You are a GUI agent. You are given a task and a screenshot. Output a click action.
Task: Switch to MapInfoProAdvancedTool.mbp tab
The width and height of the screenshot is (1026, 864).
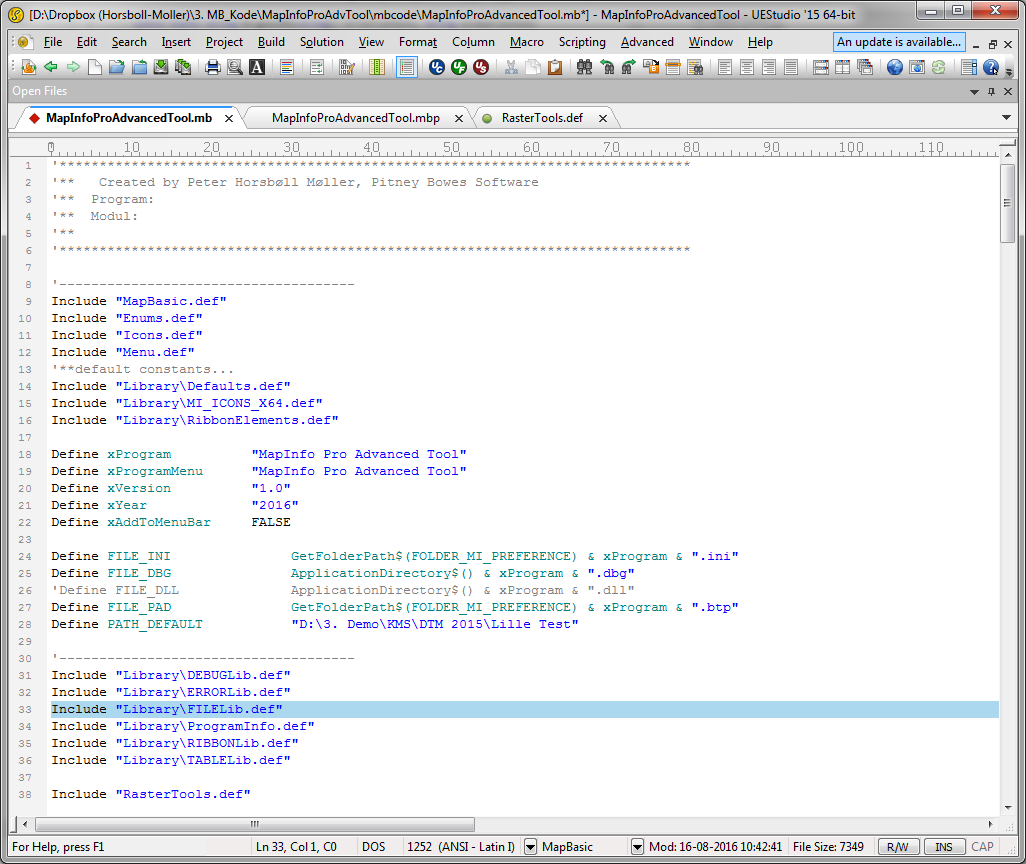[x=355, y=118]
